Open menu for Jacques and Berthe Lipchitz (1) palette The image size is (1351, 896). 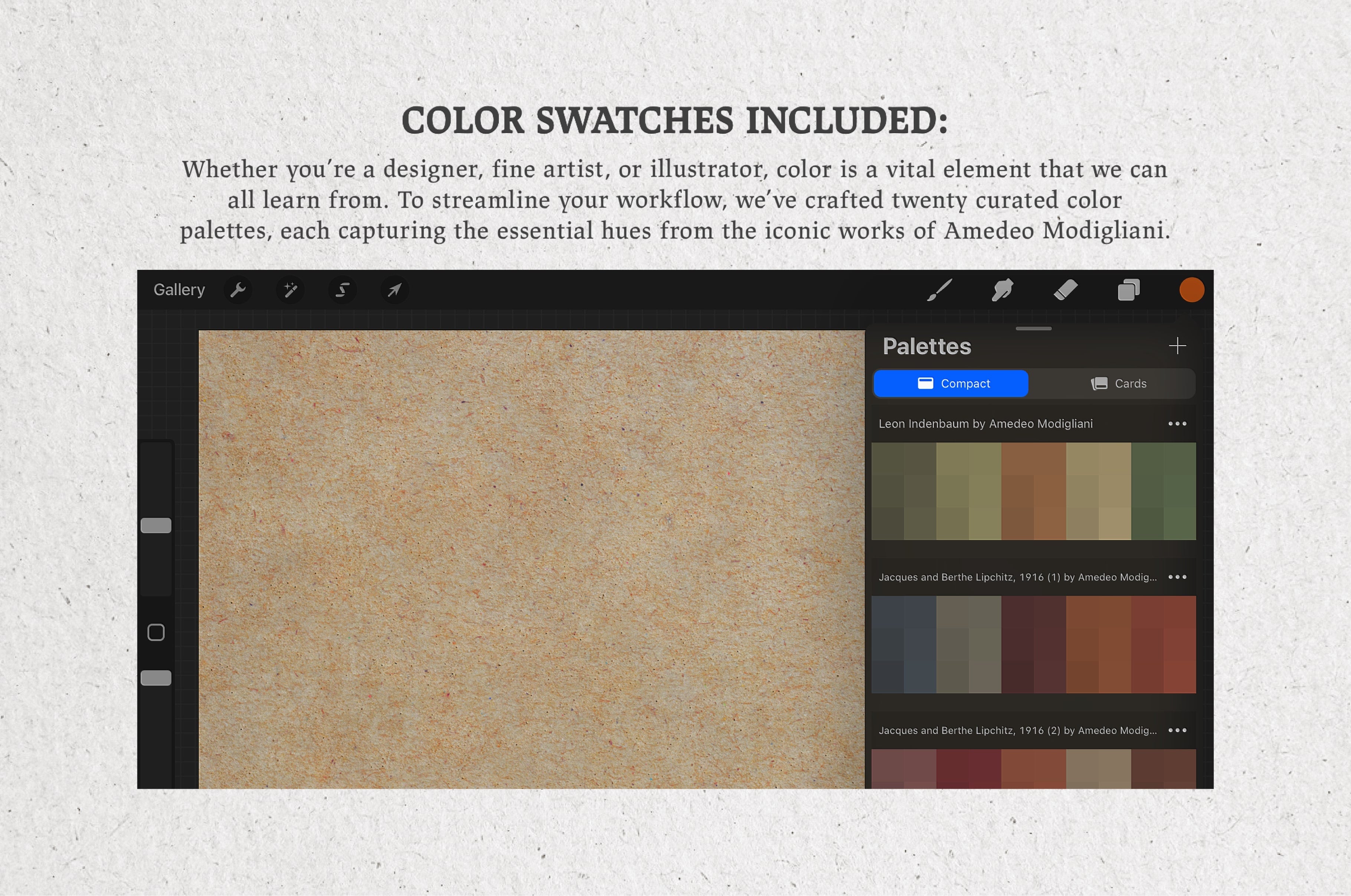(1178, 577)
